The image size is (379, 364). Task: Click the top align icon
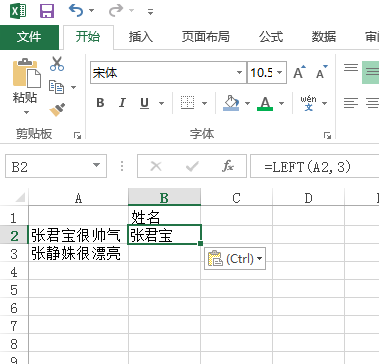[x=351, y=68]
